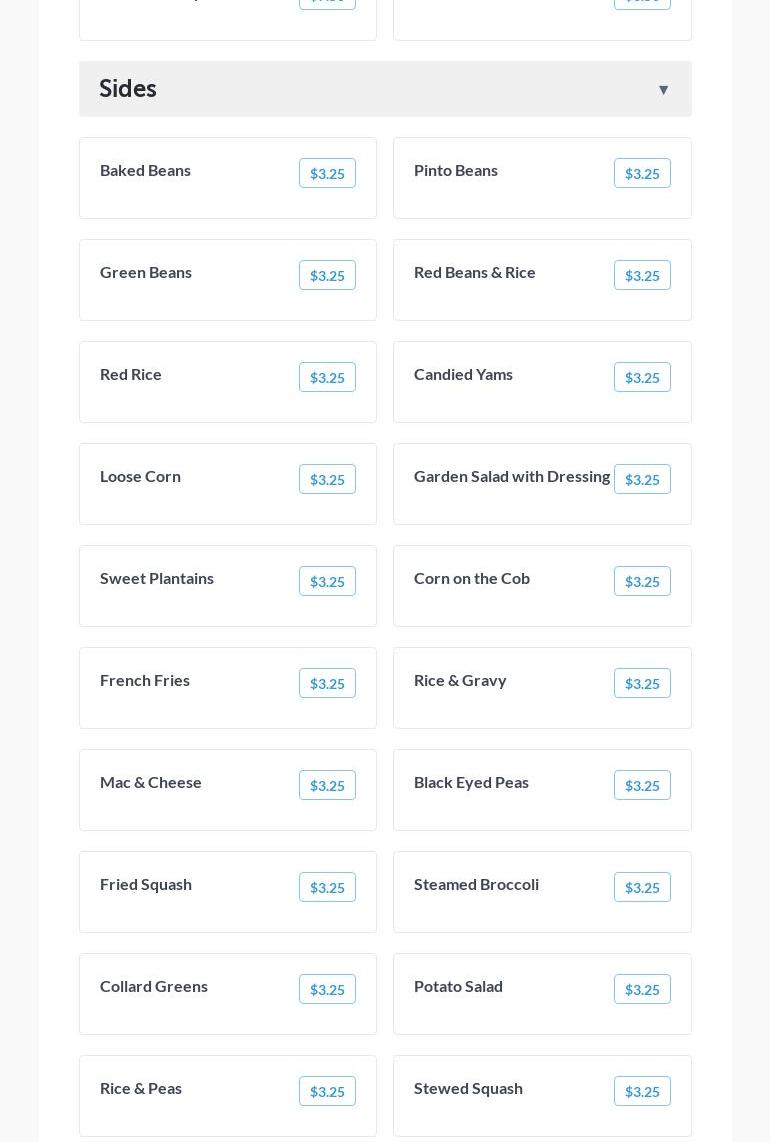
Task: Select the Green Beans price tag
Action: coord(327,276)
